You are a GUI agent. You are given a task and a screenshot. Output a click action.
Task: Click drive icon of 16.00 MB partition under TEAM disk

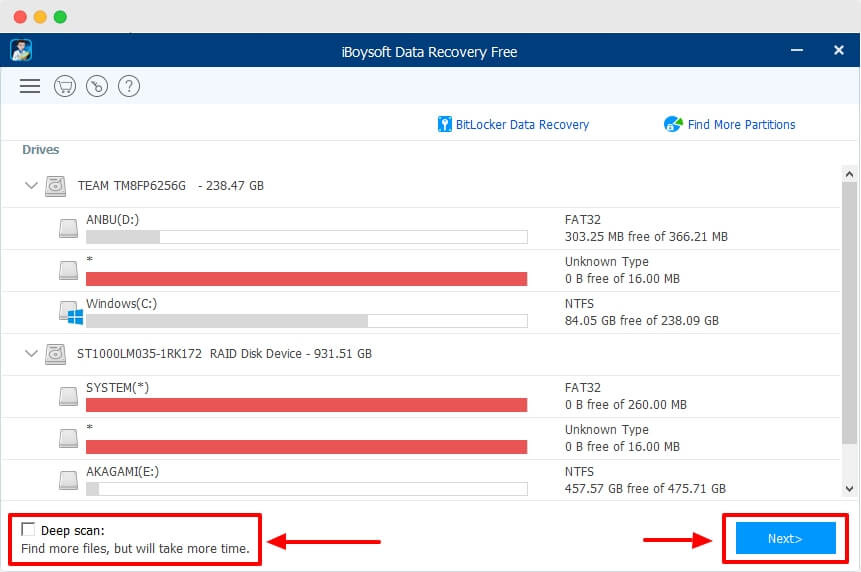tap(69, 270)
